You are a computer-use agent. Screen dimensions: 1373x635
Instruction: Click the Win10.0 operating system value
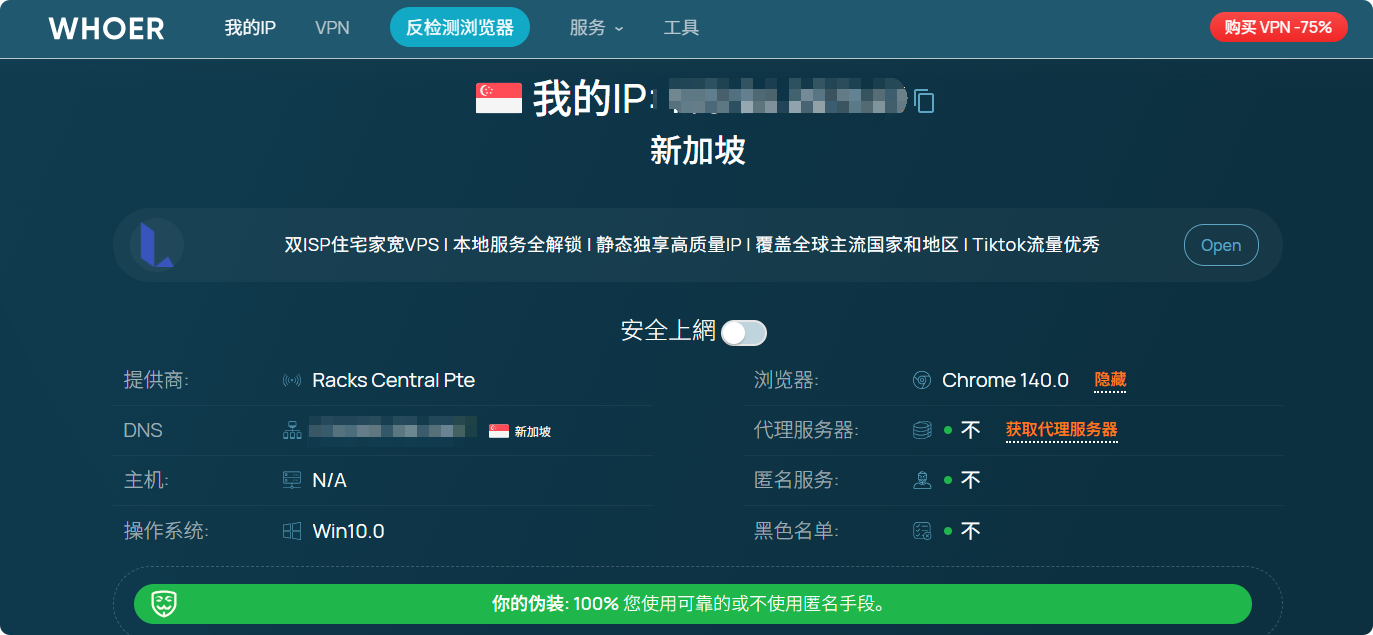(x=348, y=531)
